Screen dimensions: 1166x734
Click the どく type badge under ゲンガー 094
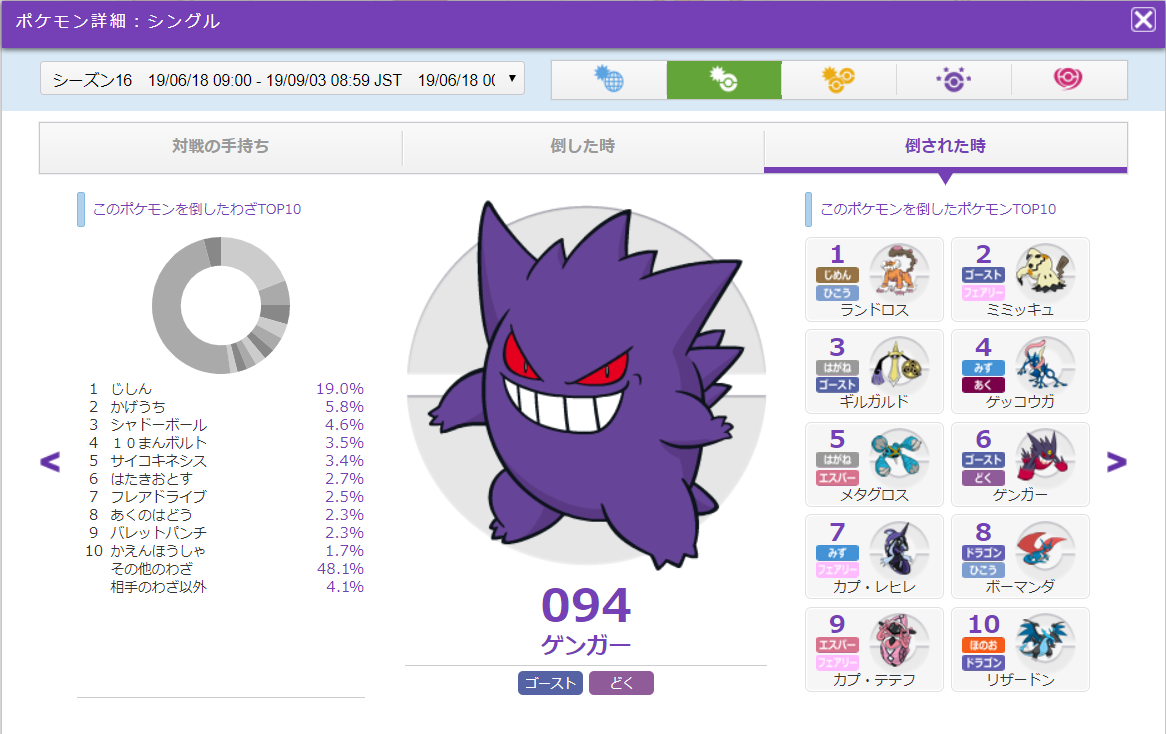(622, 683)
